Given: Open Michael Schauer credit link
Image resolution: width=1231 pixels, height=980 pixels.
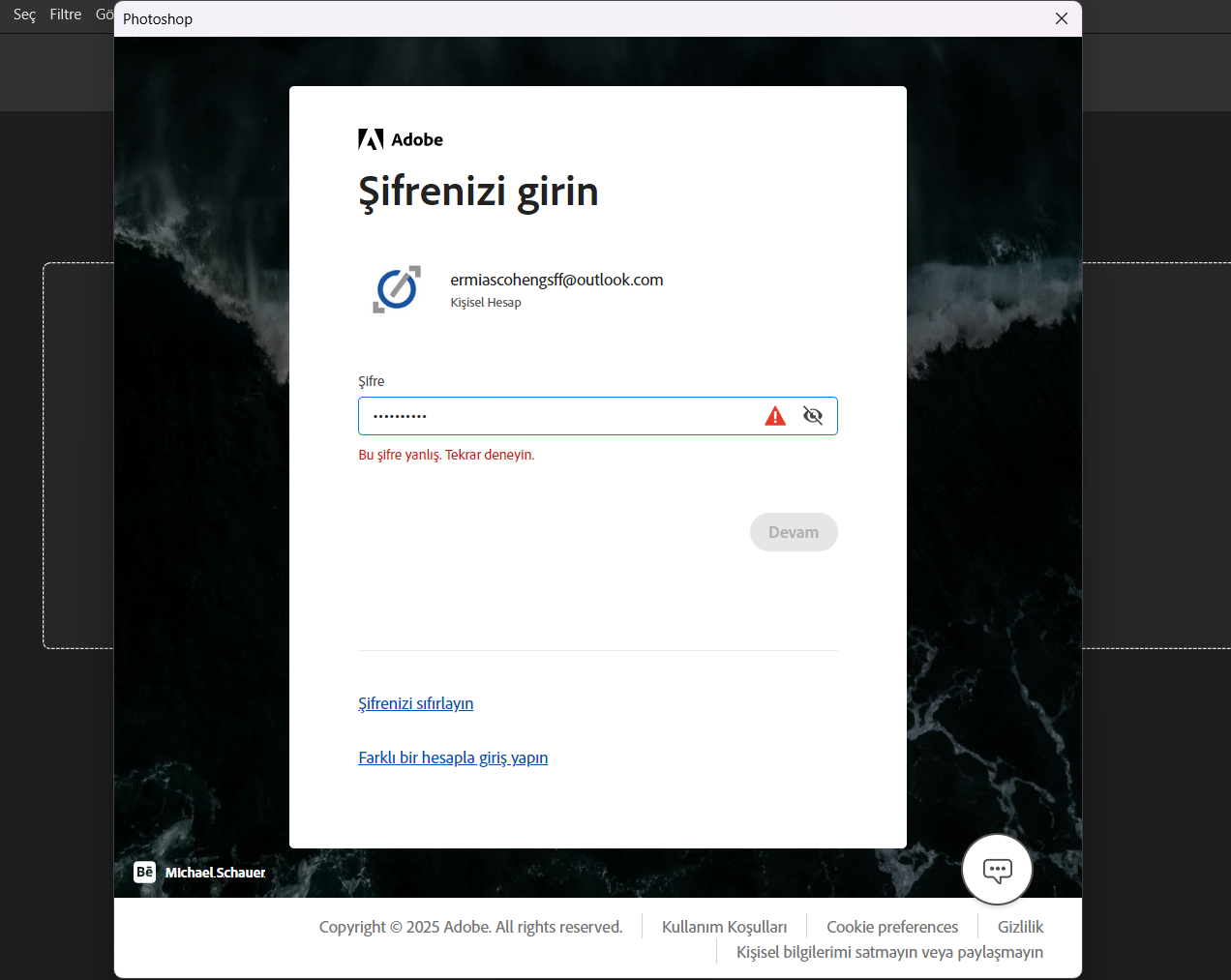Looking at the screenshot, I should [x=215, y=873].
